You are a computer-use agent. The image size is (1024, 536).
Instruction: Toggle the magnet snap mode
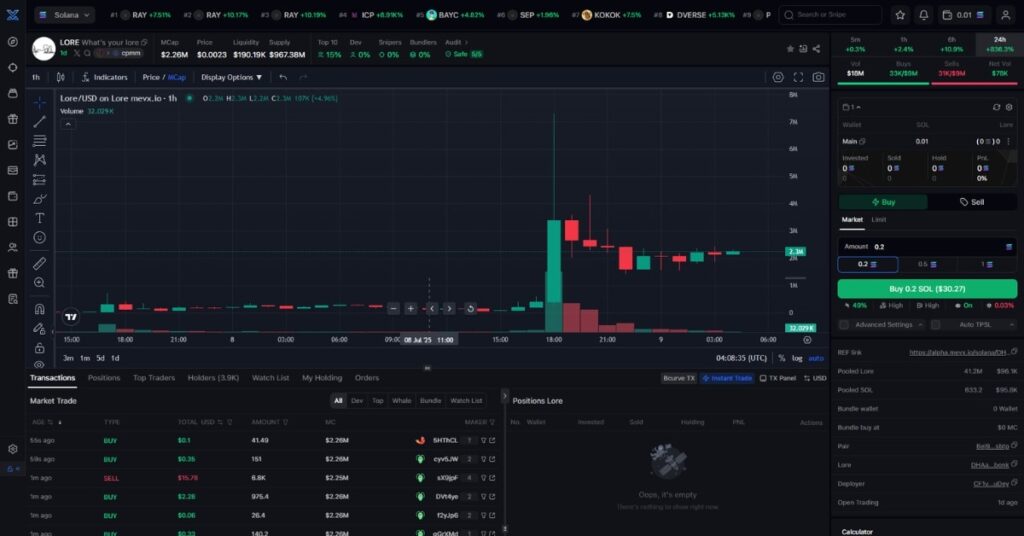tap(40, 309)
